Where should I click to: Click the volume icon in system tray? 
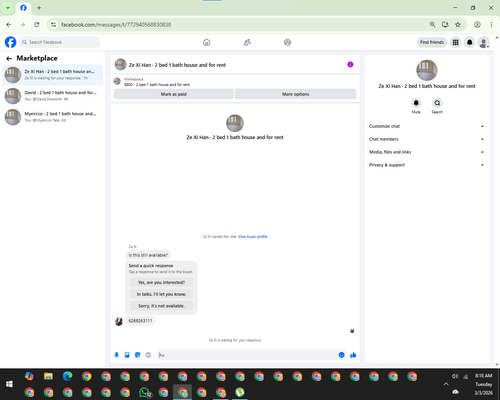[454, 376]
